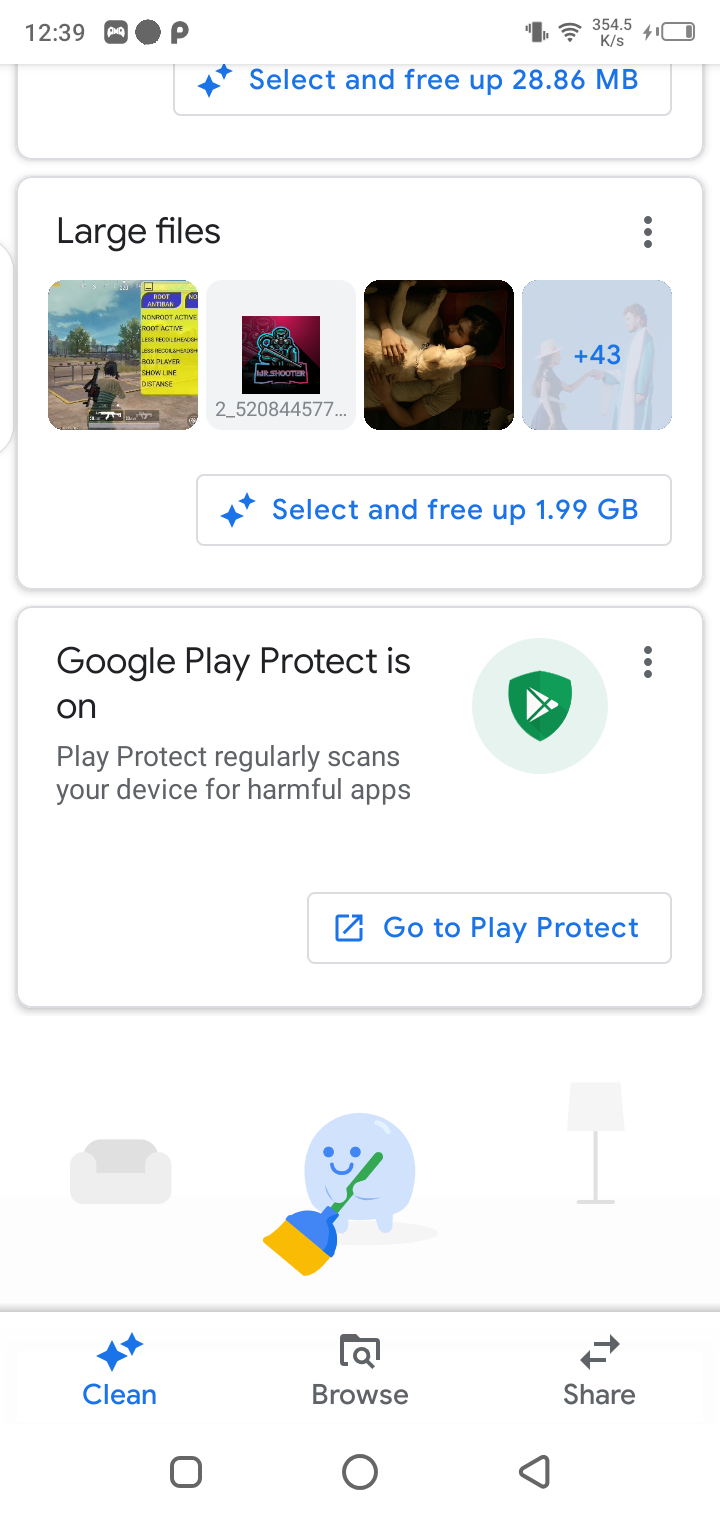The image size is (720, 1520).
Task: Tap the green Play Protect shield icon
Action: tap(539, 706)
